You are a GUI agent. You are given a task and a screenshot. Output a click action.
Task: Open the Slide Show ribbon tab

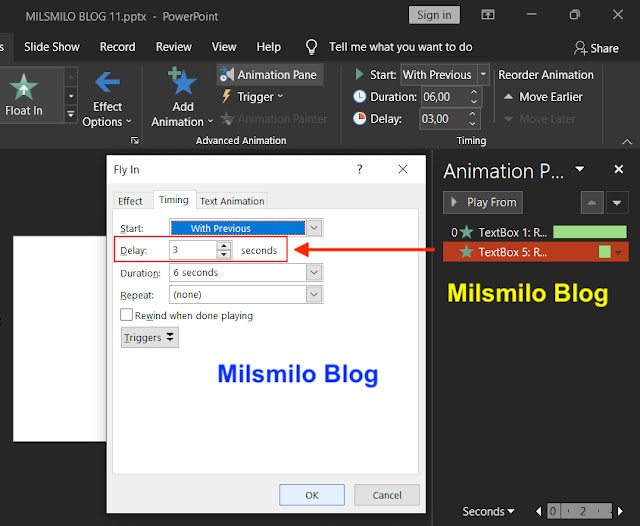pos(52,47)
